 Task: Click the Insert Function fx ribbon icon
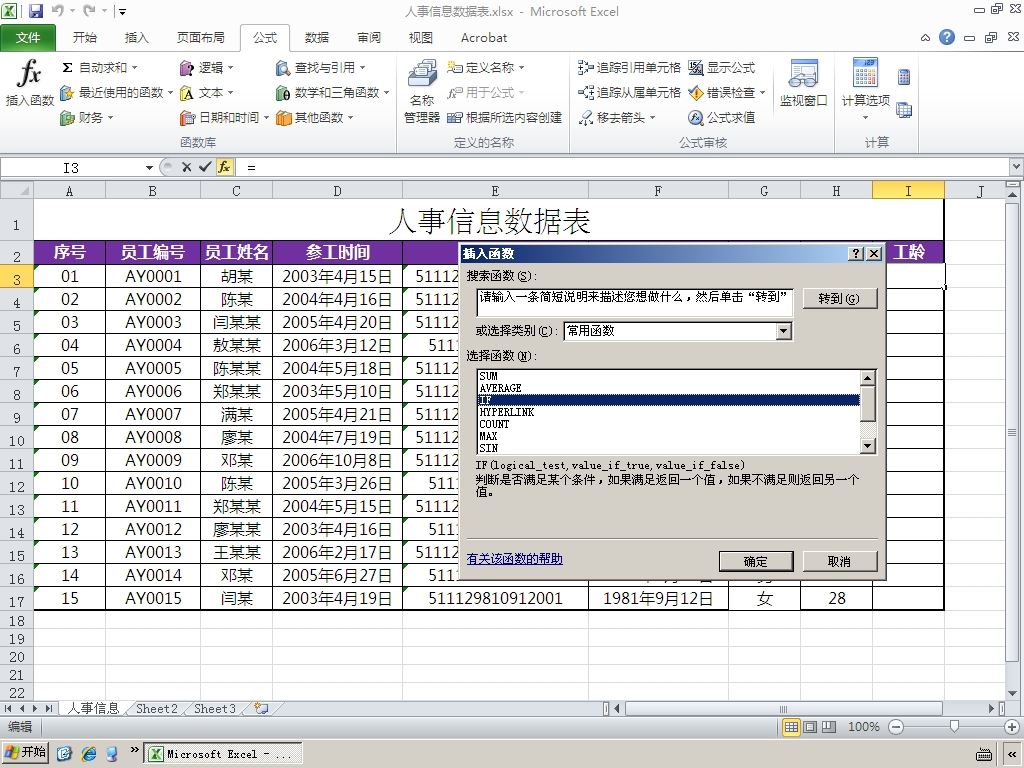[29, 83]
